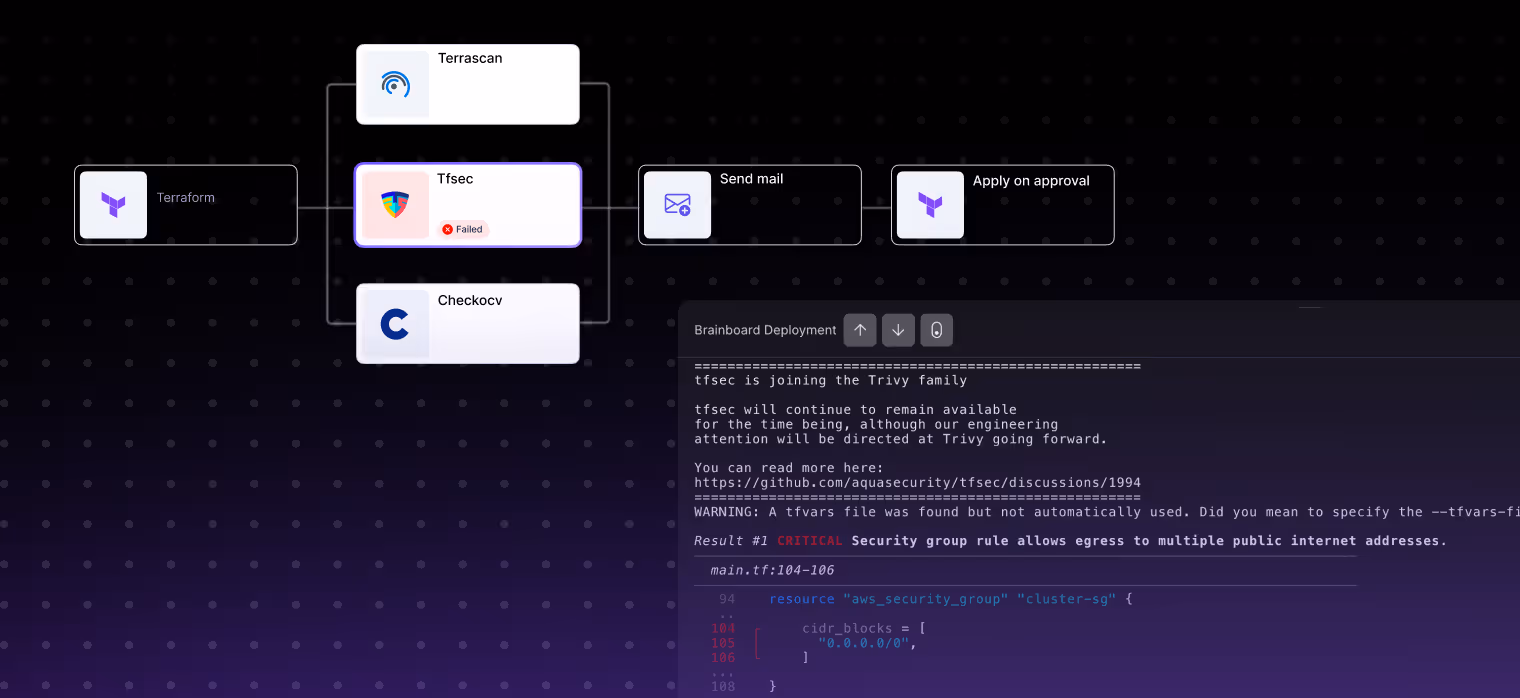Click the up arrow in Brainboard Deployment
The image size is (1520, 698).
[x=860, y=330]
